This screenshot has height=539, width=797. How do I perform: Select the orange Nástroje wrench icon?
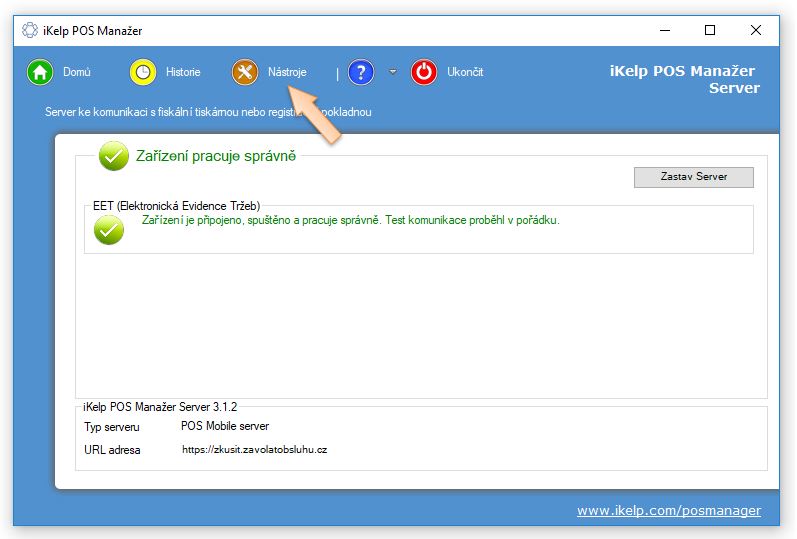tap(245, 72)
